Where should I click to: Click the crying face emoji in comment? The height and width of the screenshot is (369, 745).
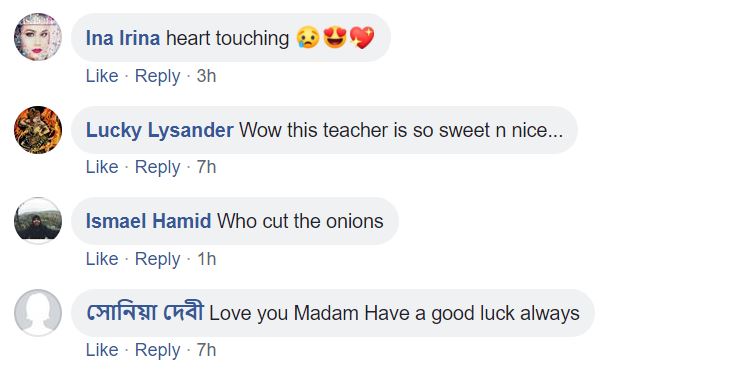pyautogui.click(x=307, y=38)
